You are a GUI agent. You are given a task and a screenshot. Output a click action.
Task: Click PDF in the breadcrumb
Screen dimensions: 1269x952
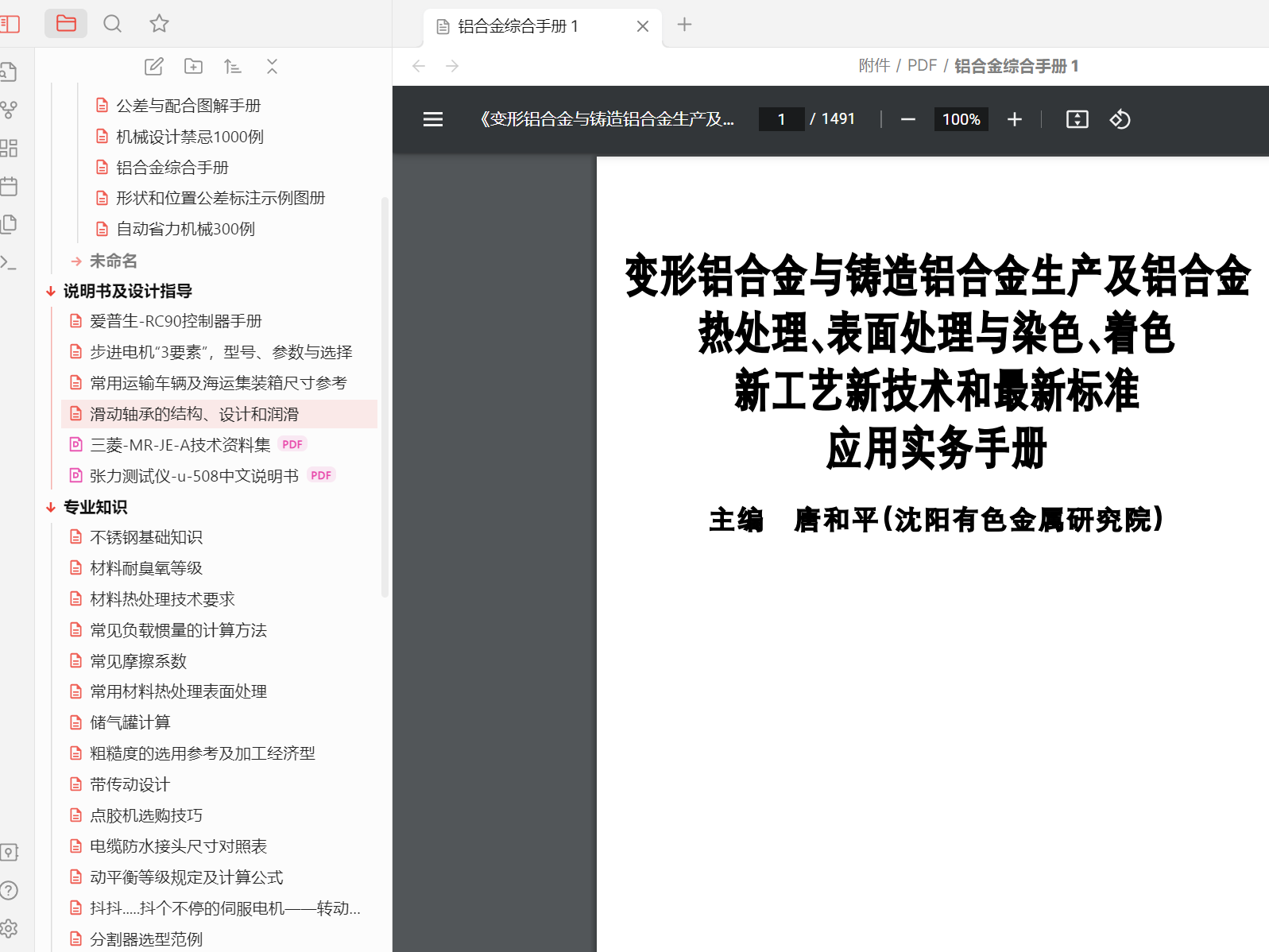[x=923, y=66]
